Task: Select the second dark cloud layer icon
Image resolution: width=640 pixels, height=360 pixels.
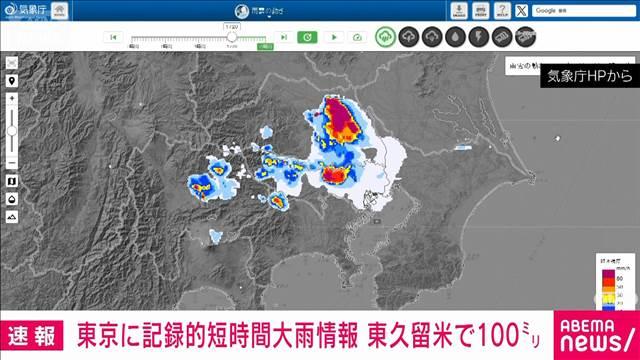Action: point(409,37)
